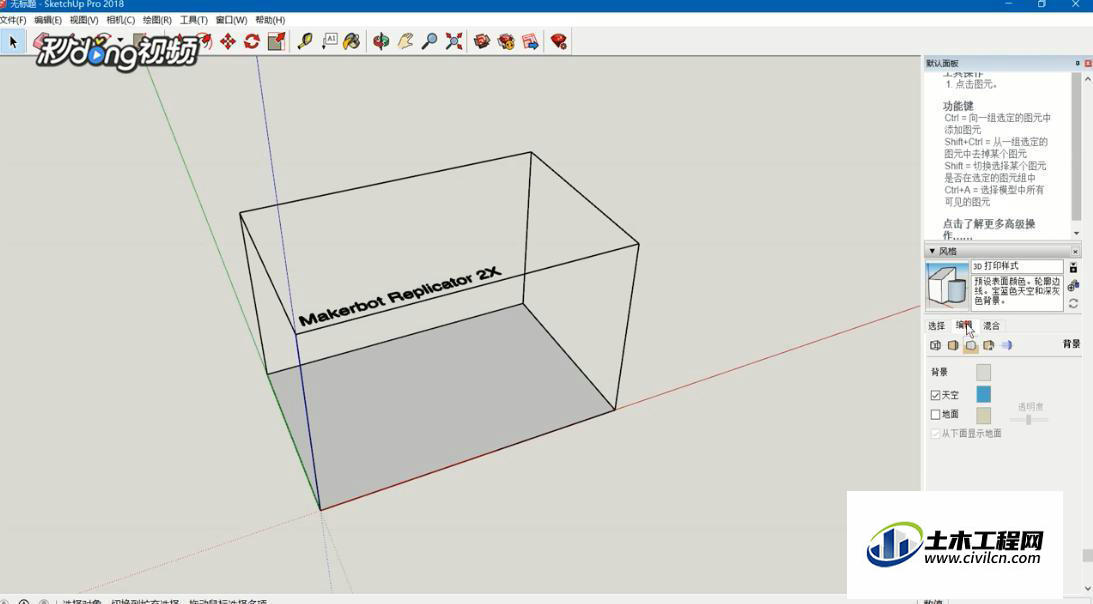Click the 透明度 transparency slider
1093x604 pixels.
pyautogui.click(x=1028, y=419)
